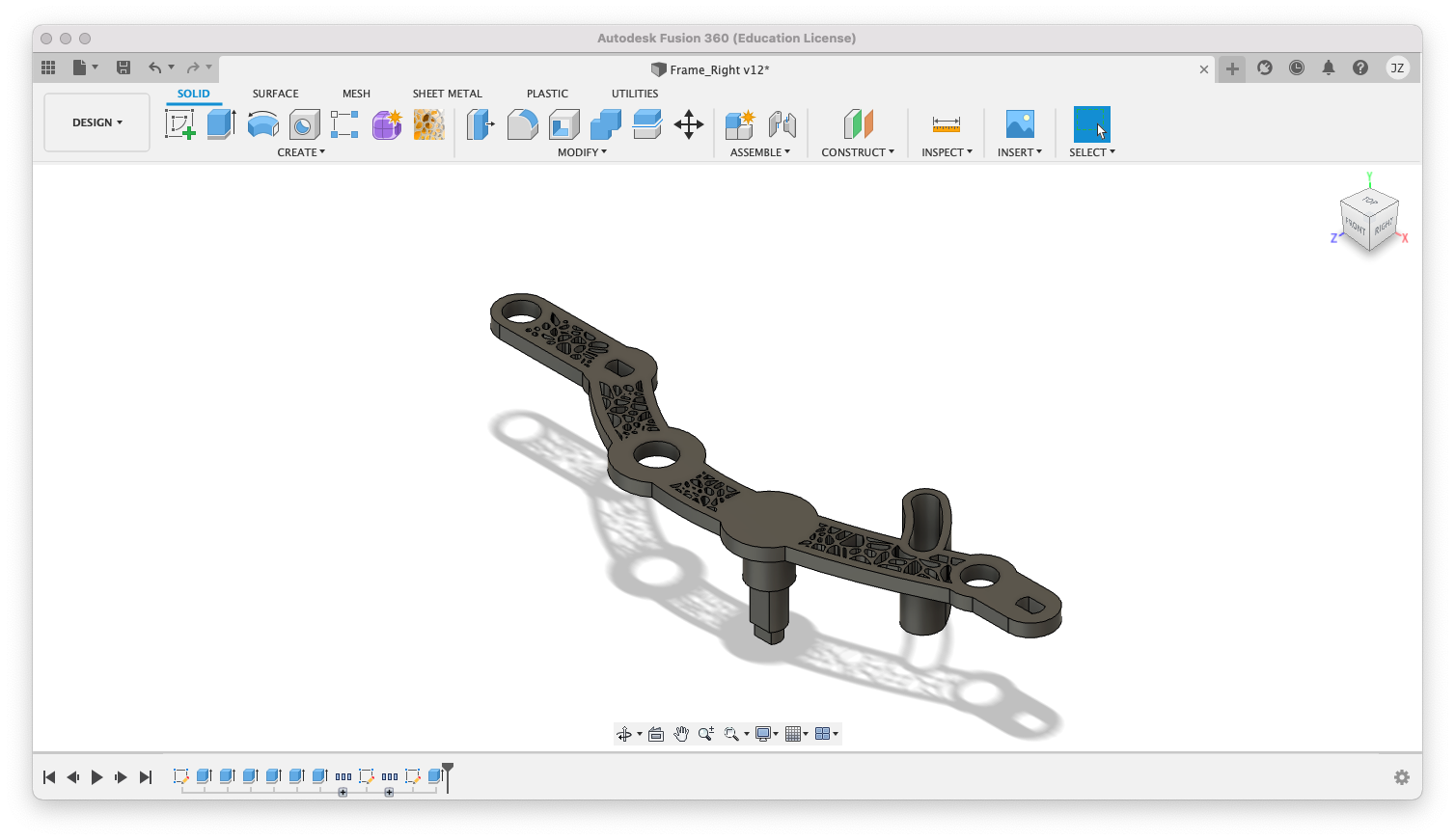Screen dimensions: 1455x840
Task: Click the Zoom magnifier tool
Action: pyautogui.click(x=706, y=734)
